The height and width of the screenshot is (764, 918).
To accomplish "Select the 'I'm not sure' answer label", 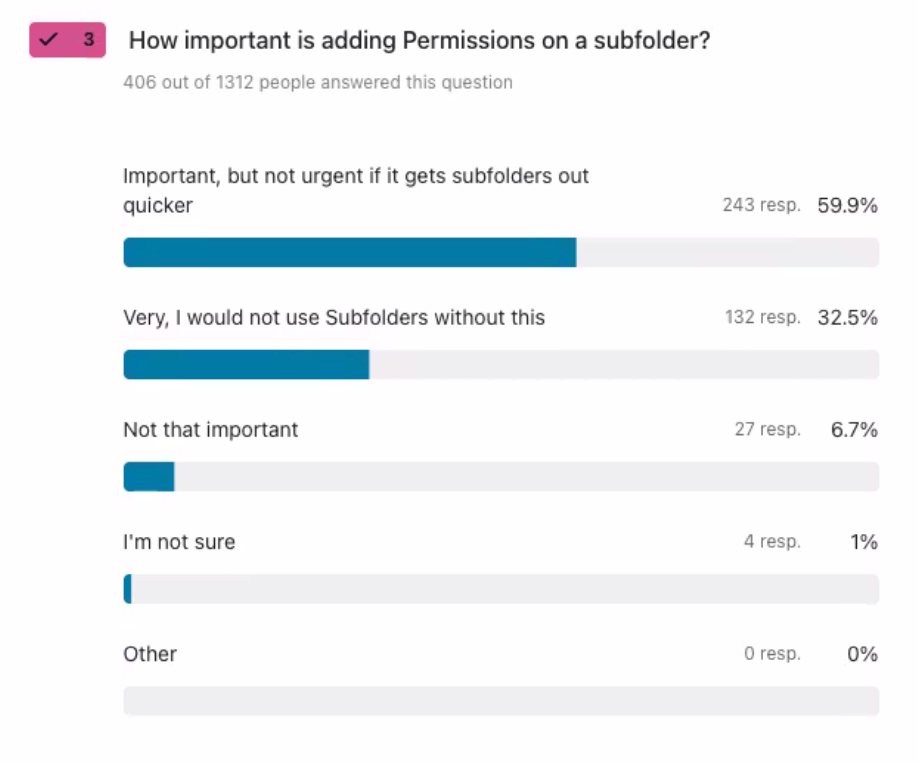I will (179, 542).
